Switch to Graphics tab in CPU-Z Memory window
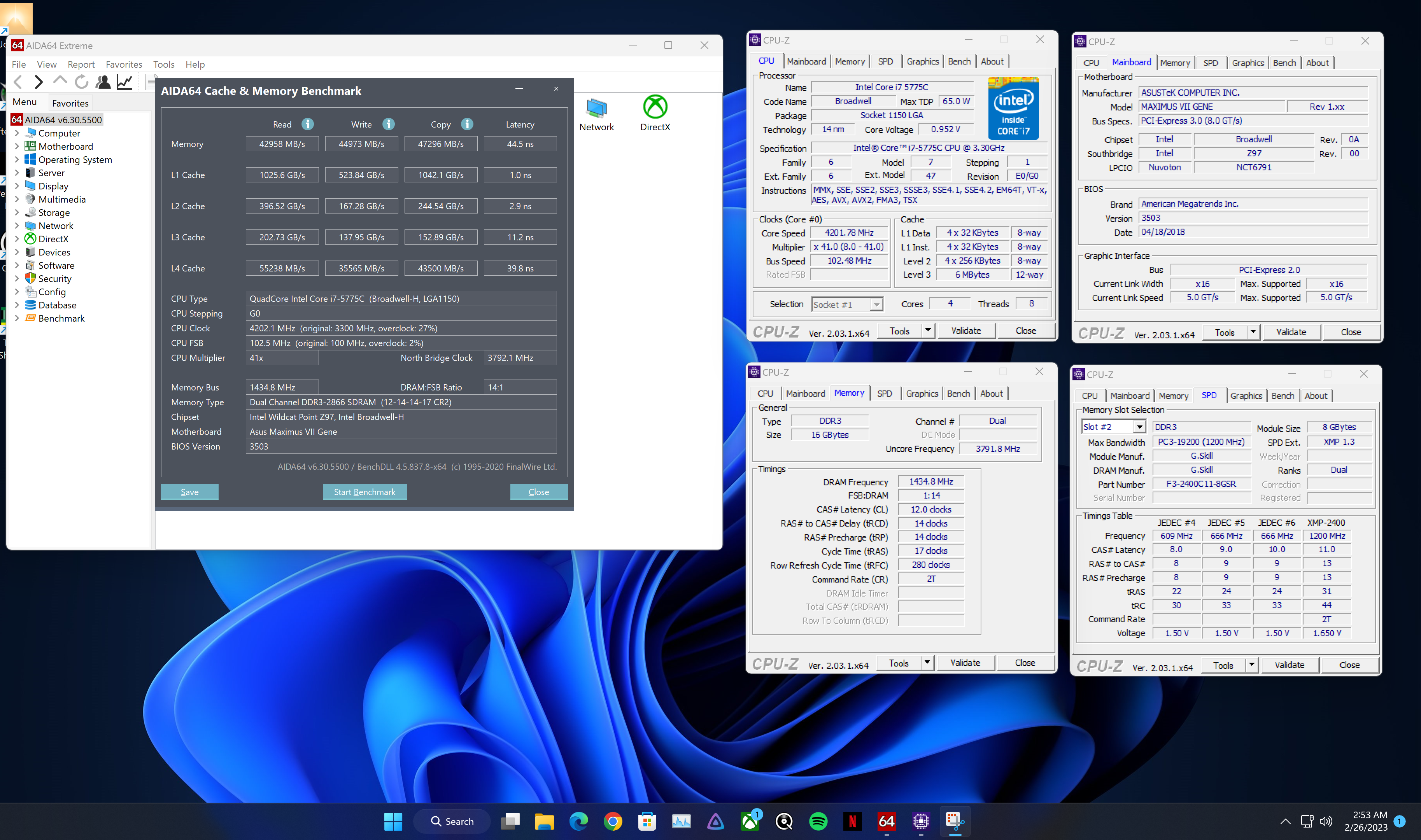1421x840 pixels. coord(922,394)
